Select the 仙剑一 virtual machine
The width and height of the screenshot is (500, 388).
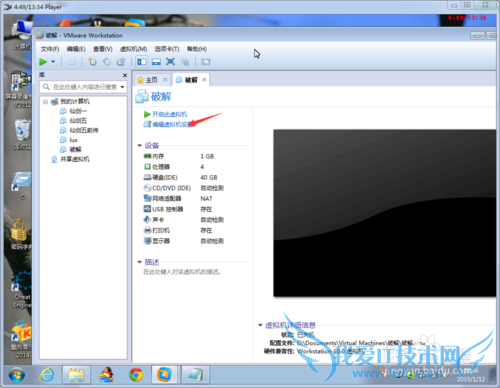pyautogui.click(x=78, y=111)
